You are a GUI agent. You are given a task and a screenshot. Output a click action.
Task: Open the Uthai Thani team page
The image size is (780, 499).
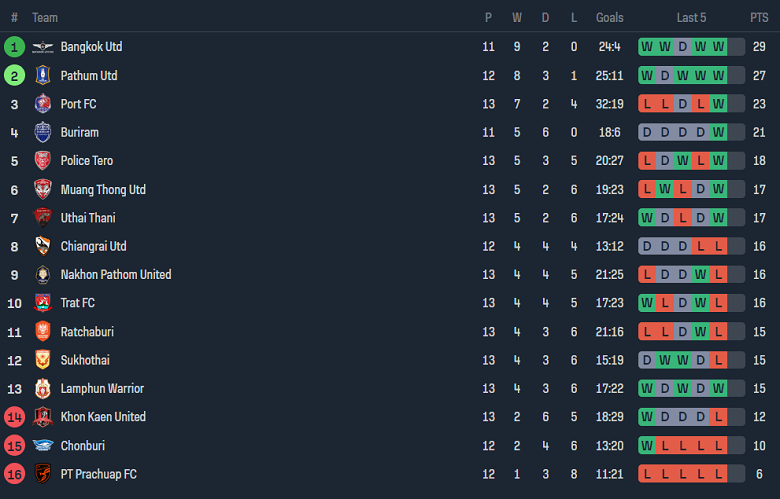point(88,218)
